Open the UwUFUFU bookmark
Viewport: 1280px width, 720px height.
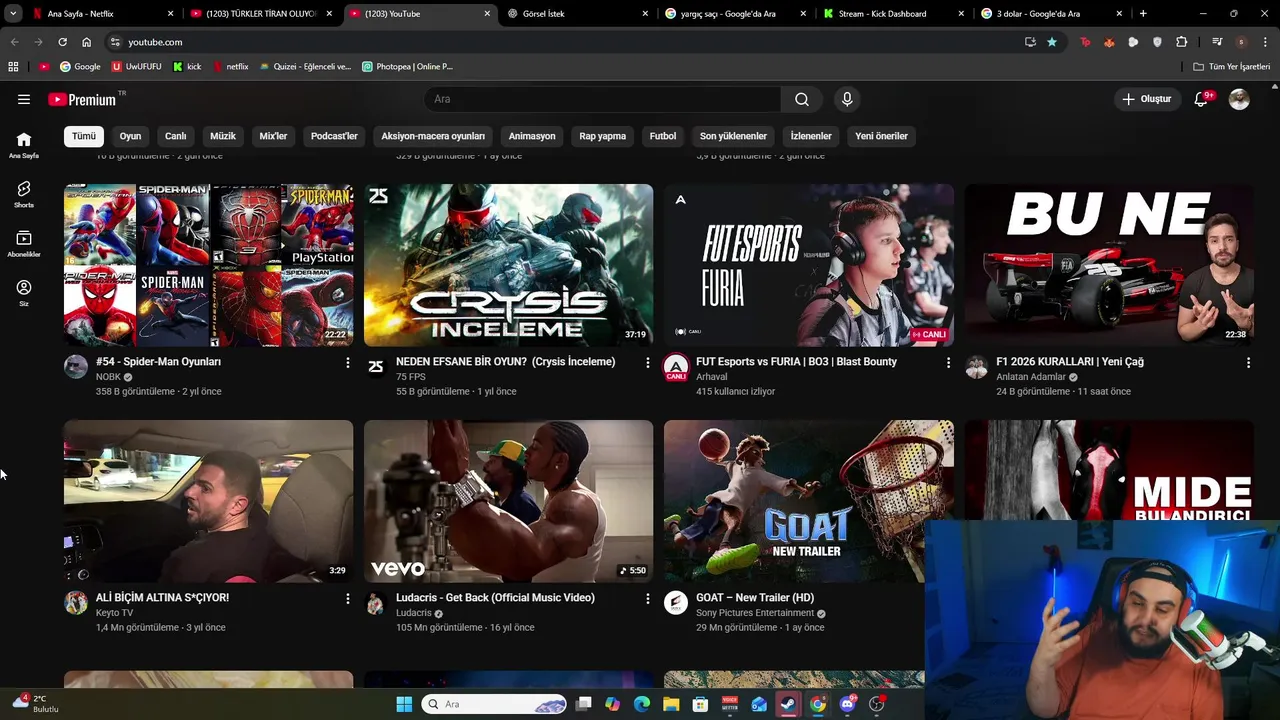[x=136, y=67]
